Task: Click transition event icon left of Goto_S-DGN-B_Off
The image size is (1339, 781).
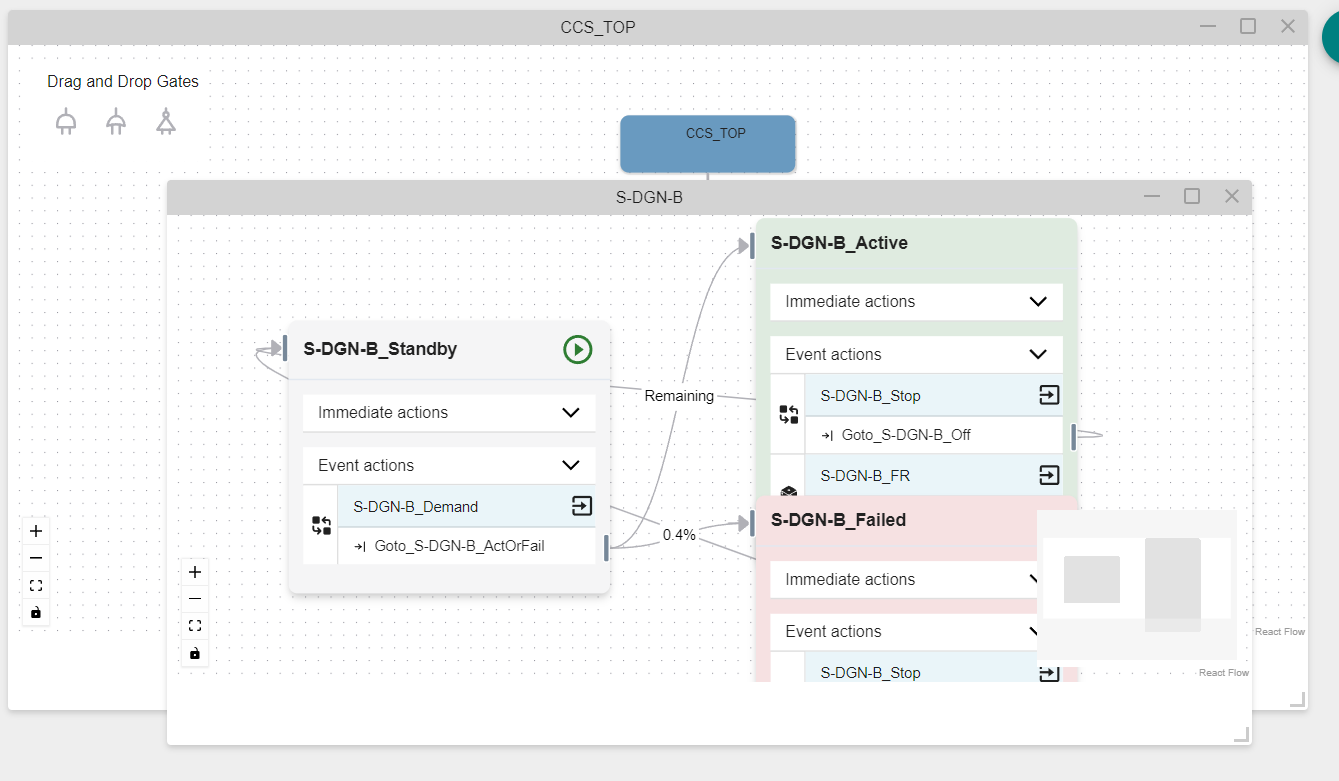Action: coord(788,414)
